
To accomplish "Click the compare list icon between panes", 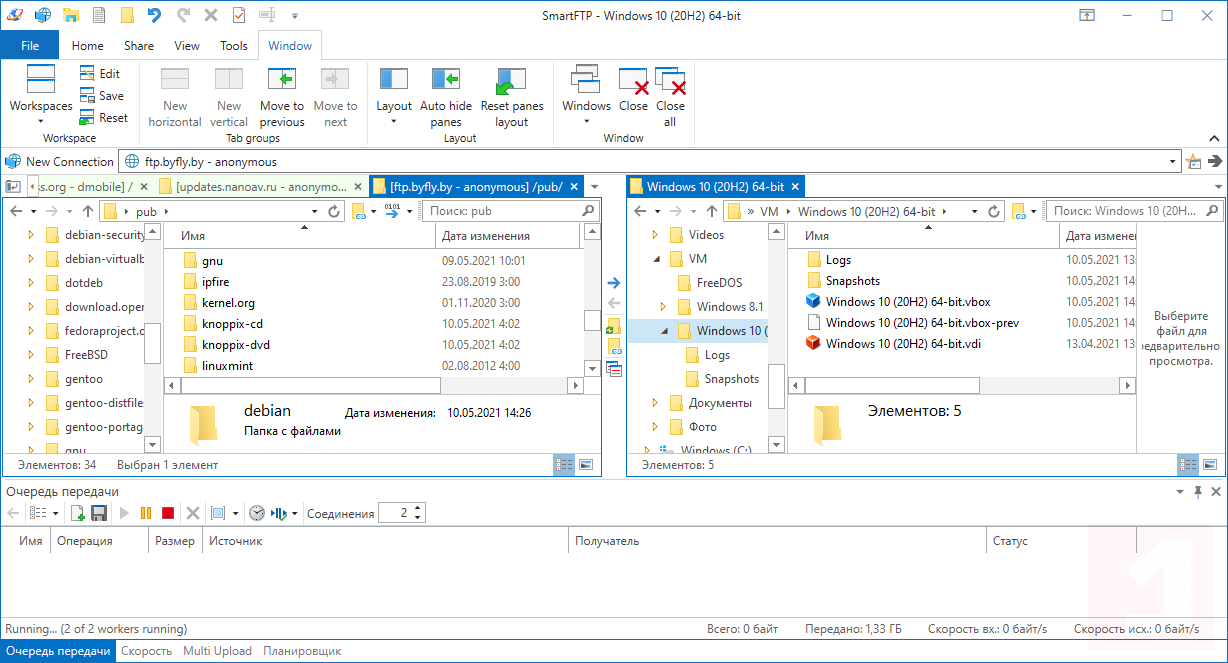I will 614,369.
